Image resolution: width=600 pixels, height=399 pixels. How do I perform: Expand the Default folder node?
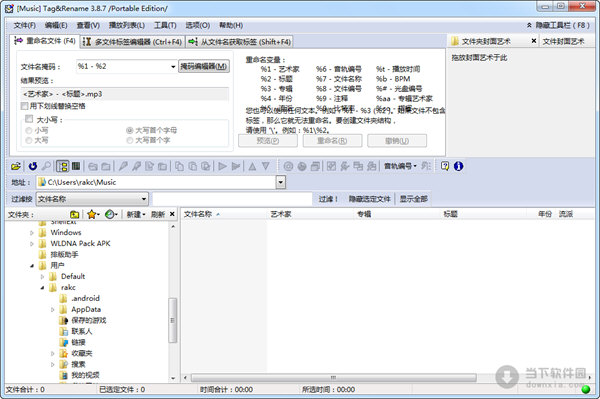[x=42, y=277]
